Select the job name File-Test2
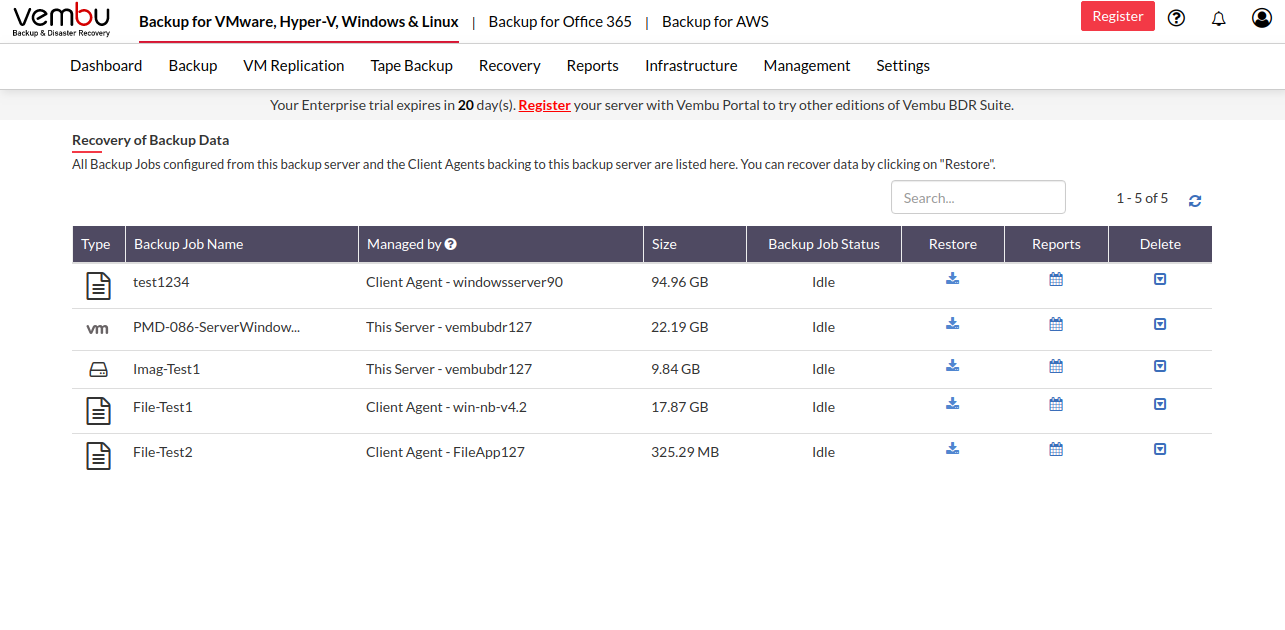This screenshot has height=630, width=1285. click(162, 452)
